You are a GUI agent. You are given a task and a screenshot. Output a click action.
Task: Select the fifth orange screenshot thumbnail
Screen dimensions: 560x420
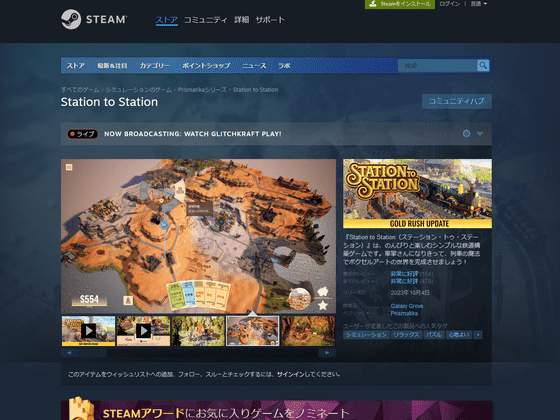(x=308, y=331)
